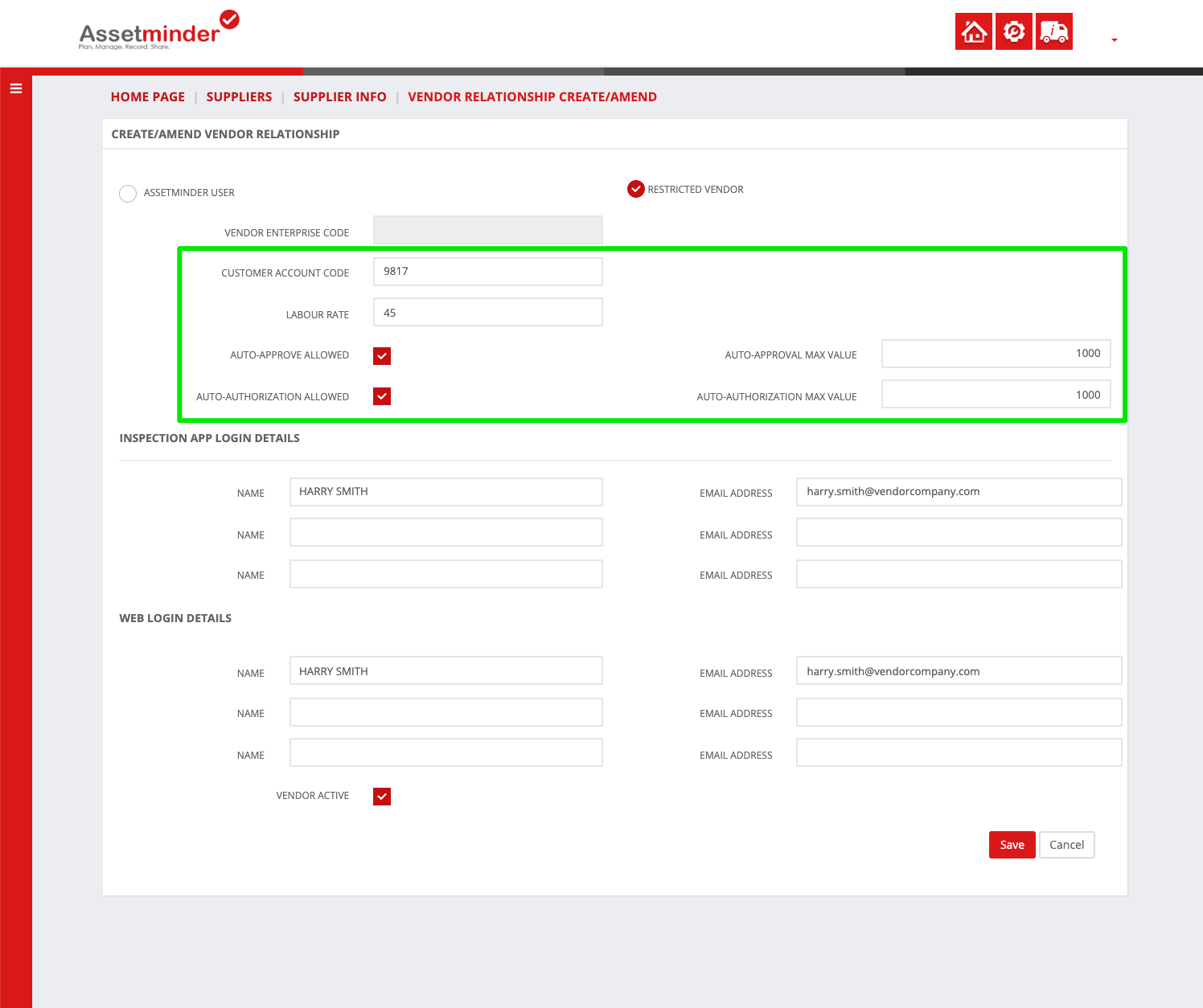Click the AUTO-AUTHORIZATION MAX VALUE label
The width and height of the screenshot is (1203, 1008).
pos(777,397)
